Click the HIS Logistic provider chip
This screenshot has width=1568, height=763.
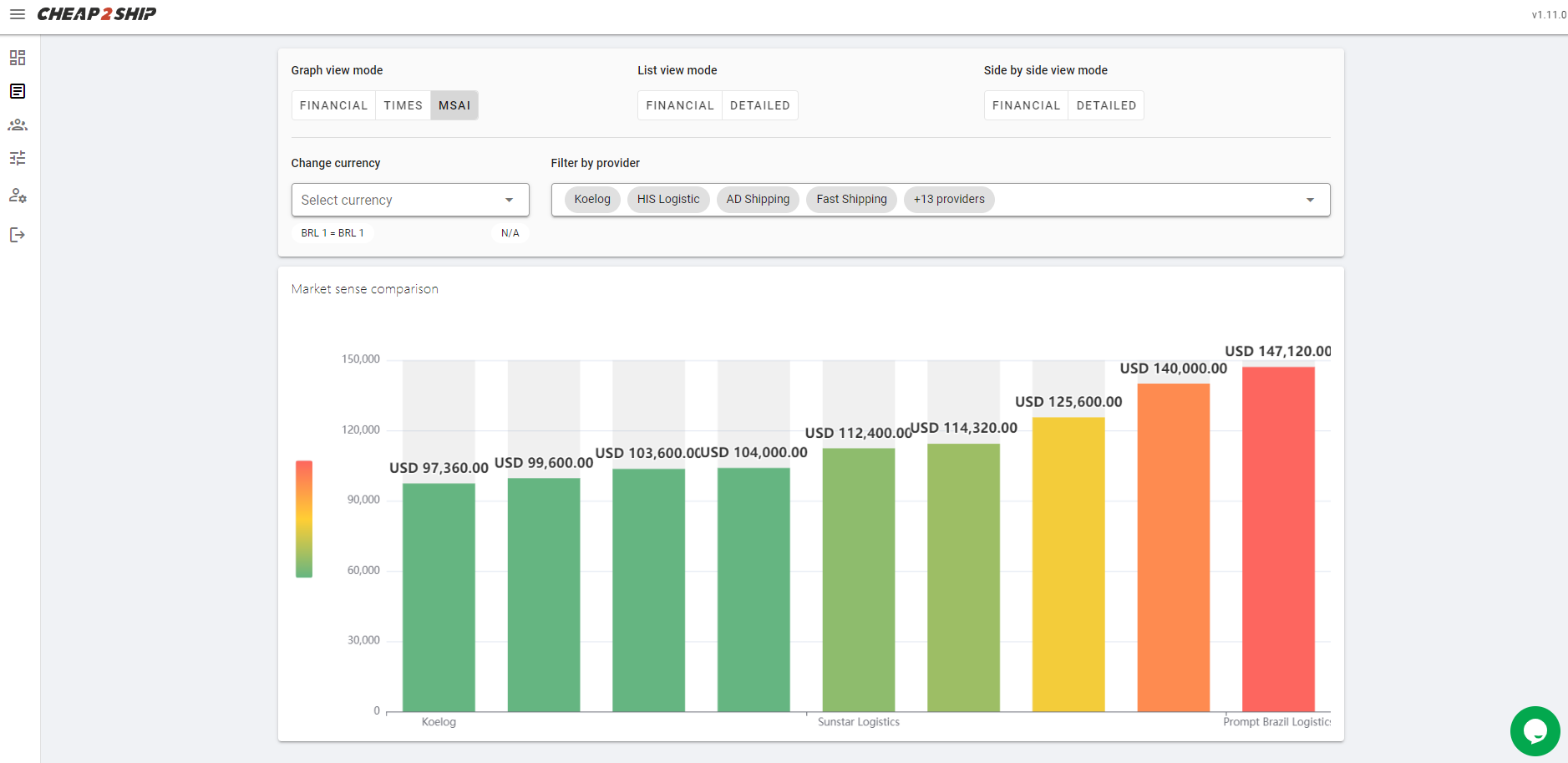(x=668, y=199)
